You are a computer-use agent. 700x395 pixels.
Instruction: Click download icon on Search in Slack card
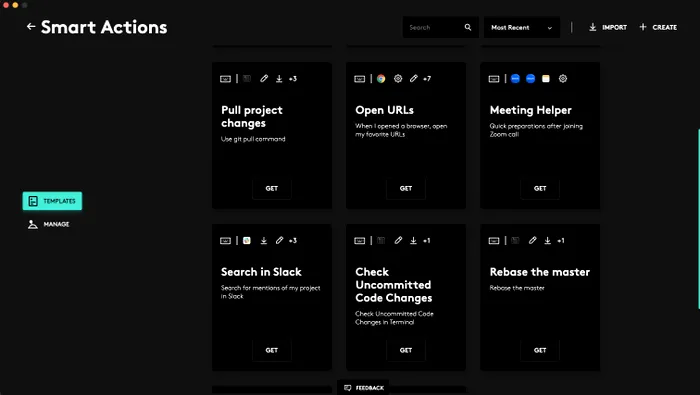pos(264,241)
